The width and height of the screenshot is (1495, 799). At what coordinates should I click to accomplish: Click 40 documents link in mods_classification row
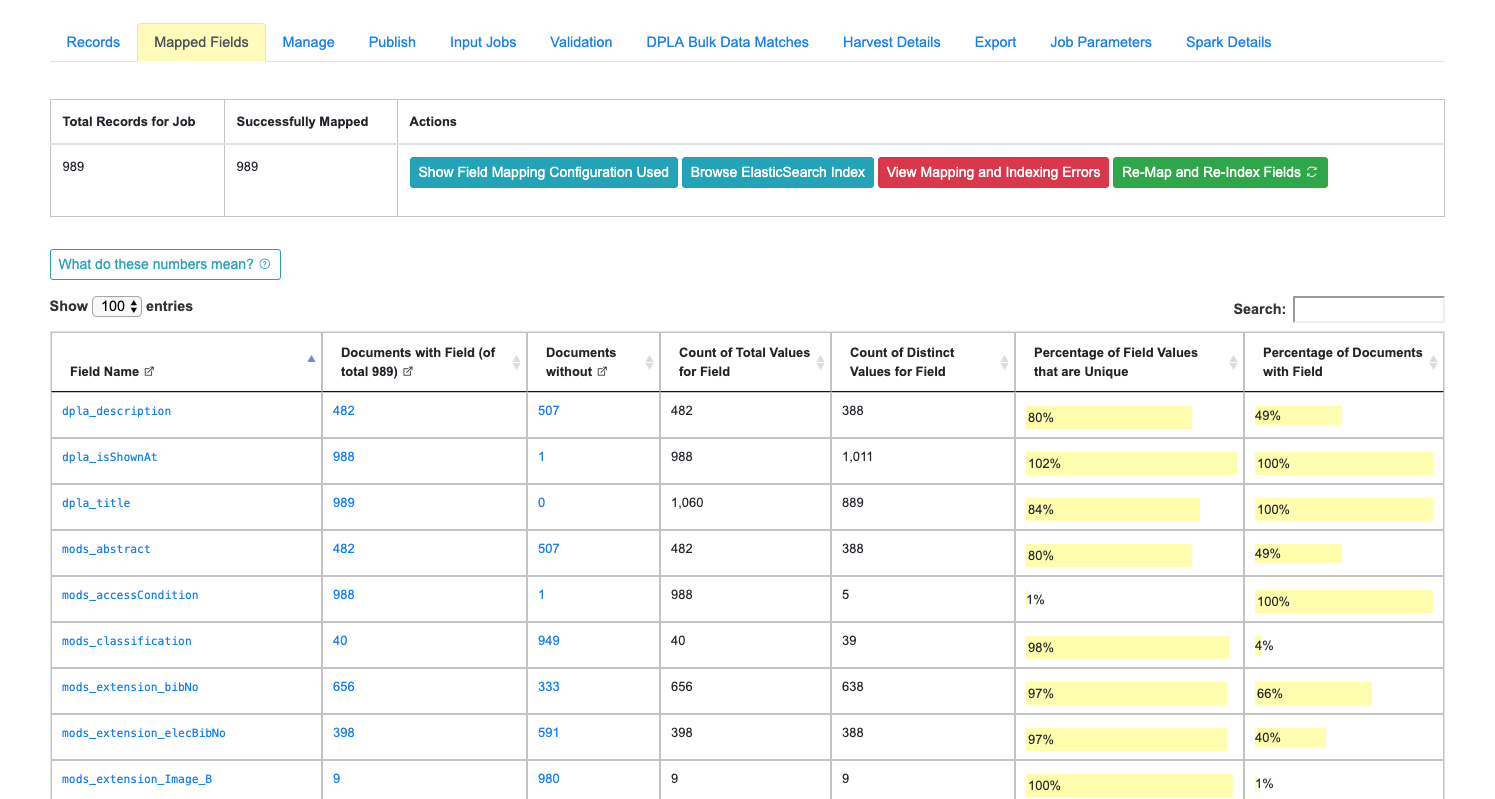(x=340, y=640)
